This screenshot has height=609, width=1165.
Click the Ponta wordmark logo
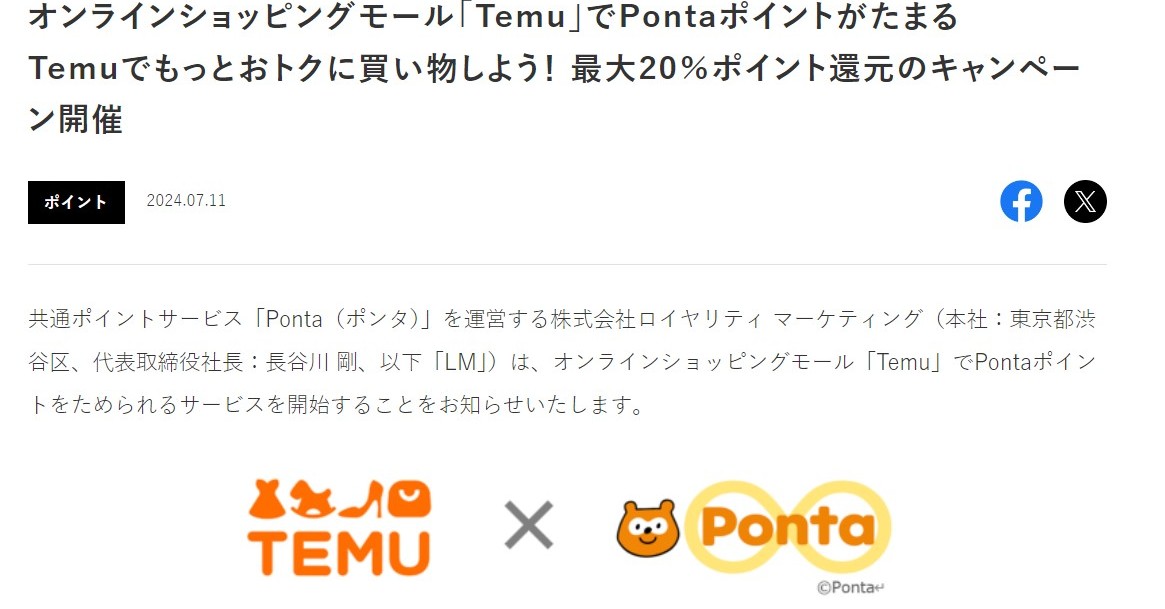[x=788, y=527]
